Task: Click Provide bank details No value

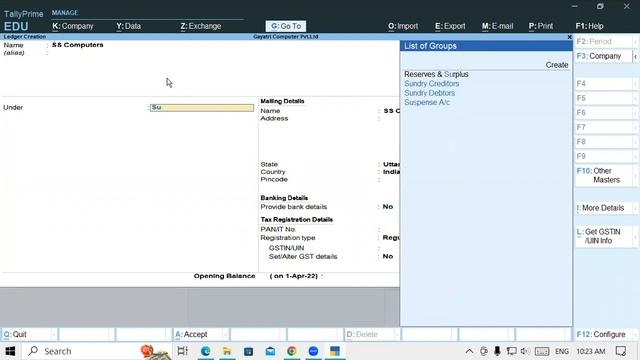Action: [x=388, y=207]
